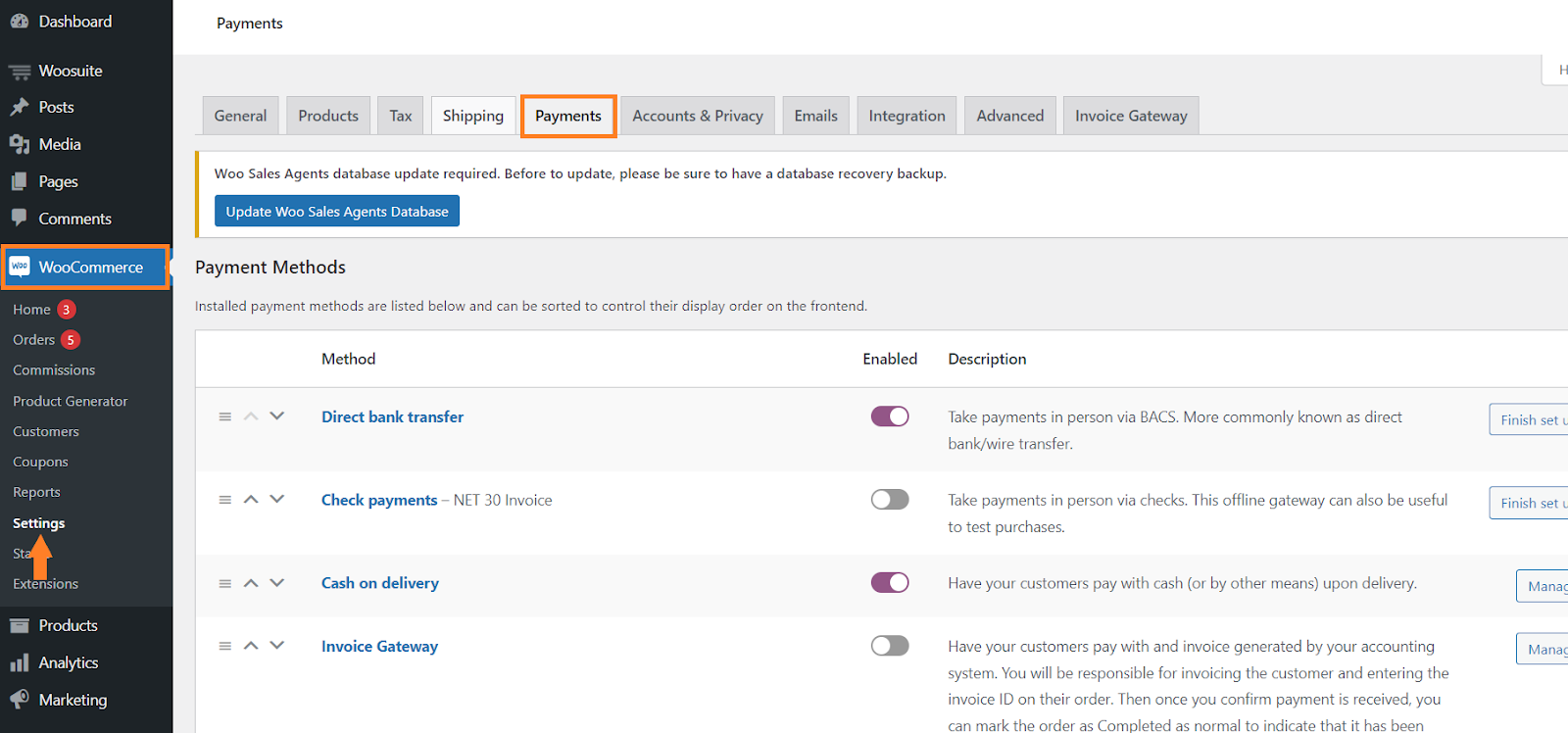
Task: Open the Advanced tab
Action: [x=1010, y=116]
